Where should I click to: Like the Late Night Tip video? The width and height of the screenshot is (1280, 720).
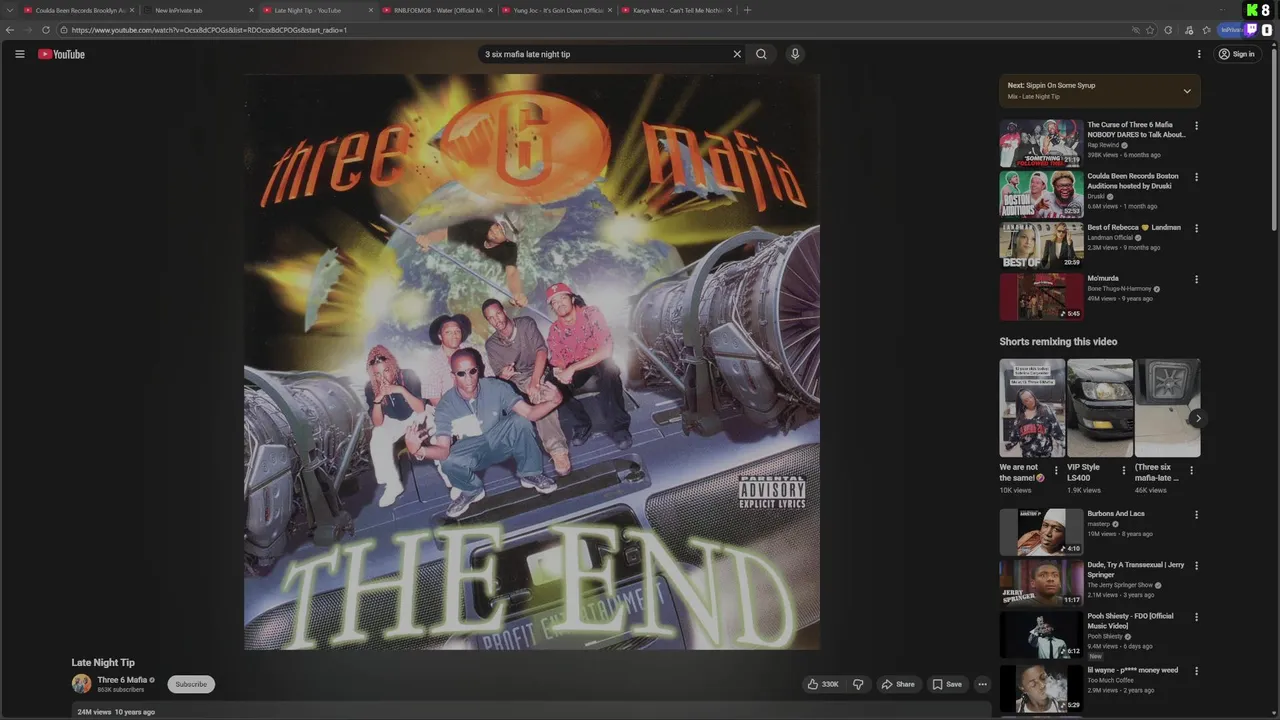click(x=823, y=684)
